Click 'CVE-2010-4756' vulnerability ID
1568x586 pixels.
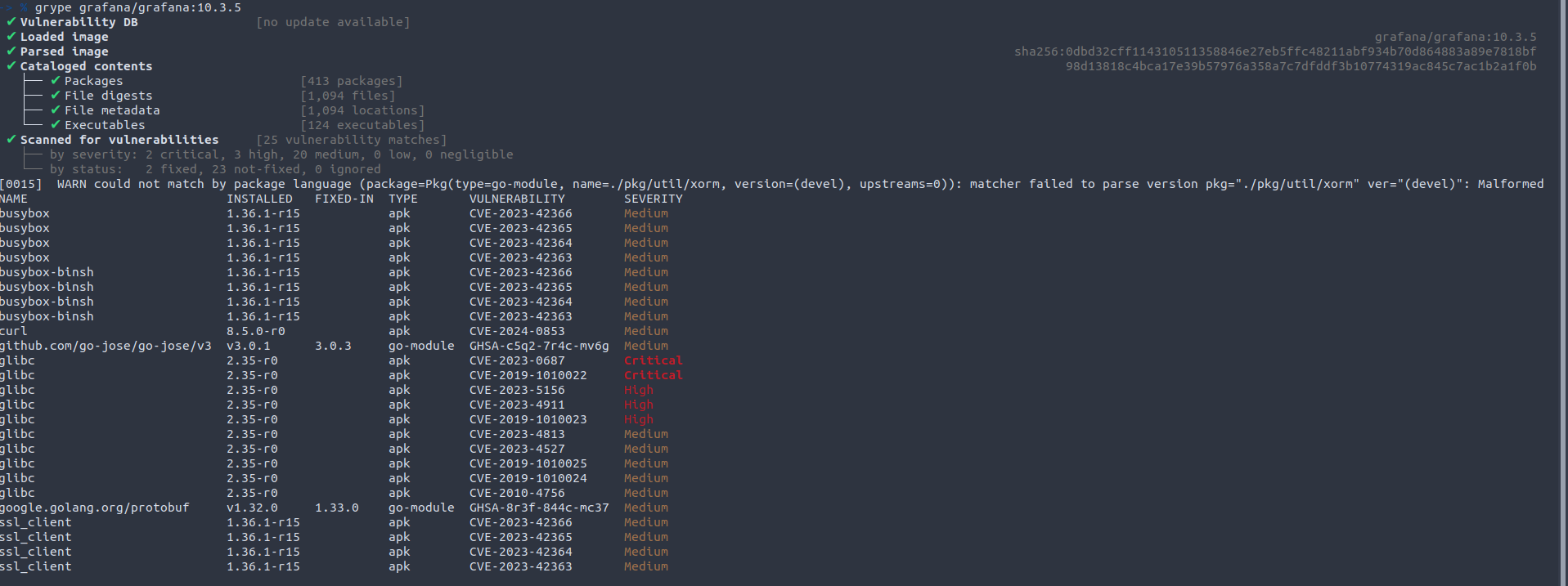(x=517, y=493)
